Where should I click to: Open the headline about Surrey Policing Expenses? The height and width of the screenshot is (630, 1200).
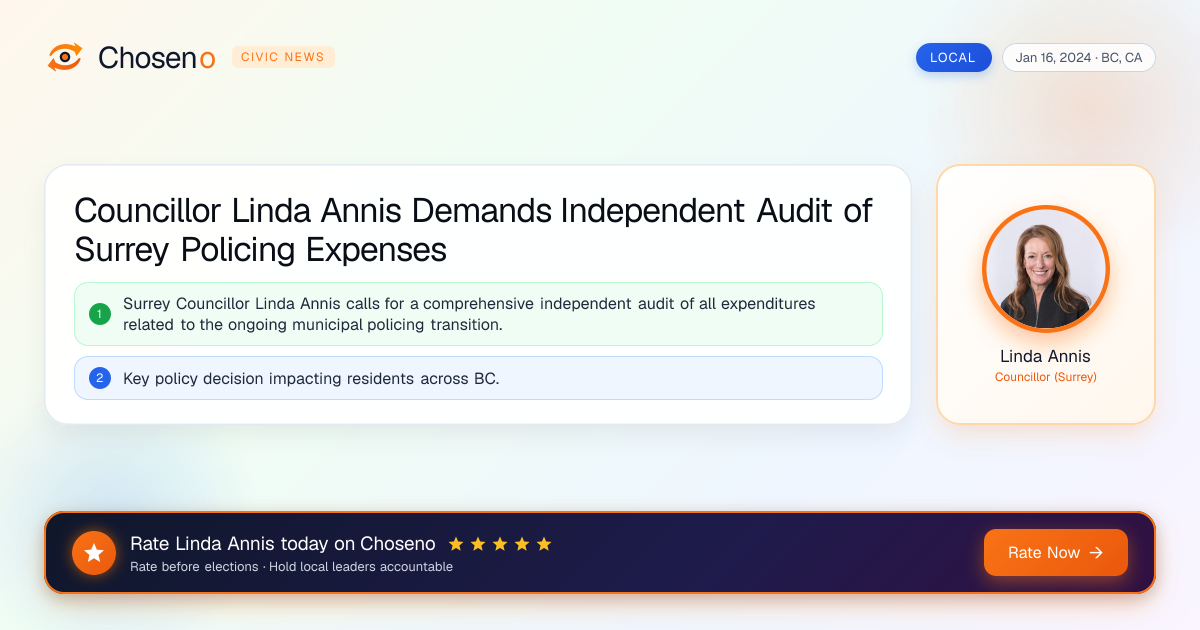coord(473,230)
